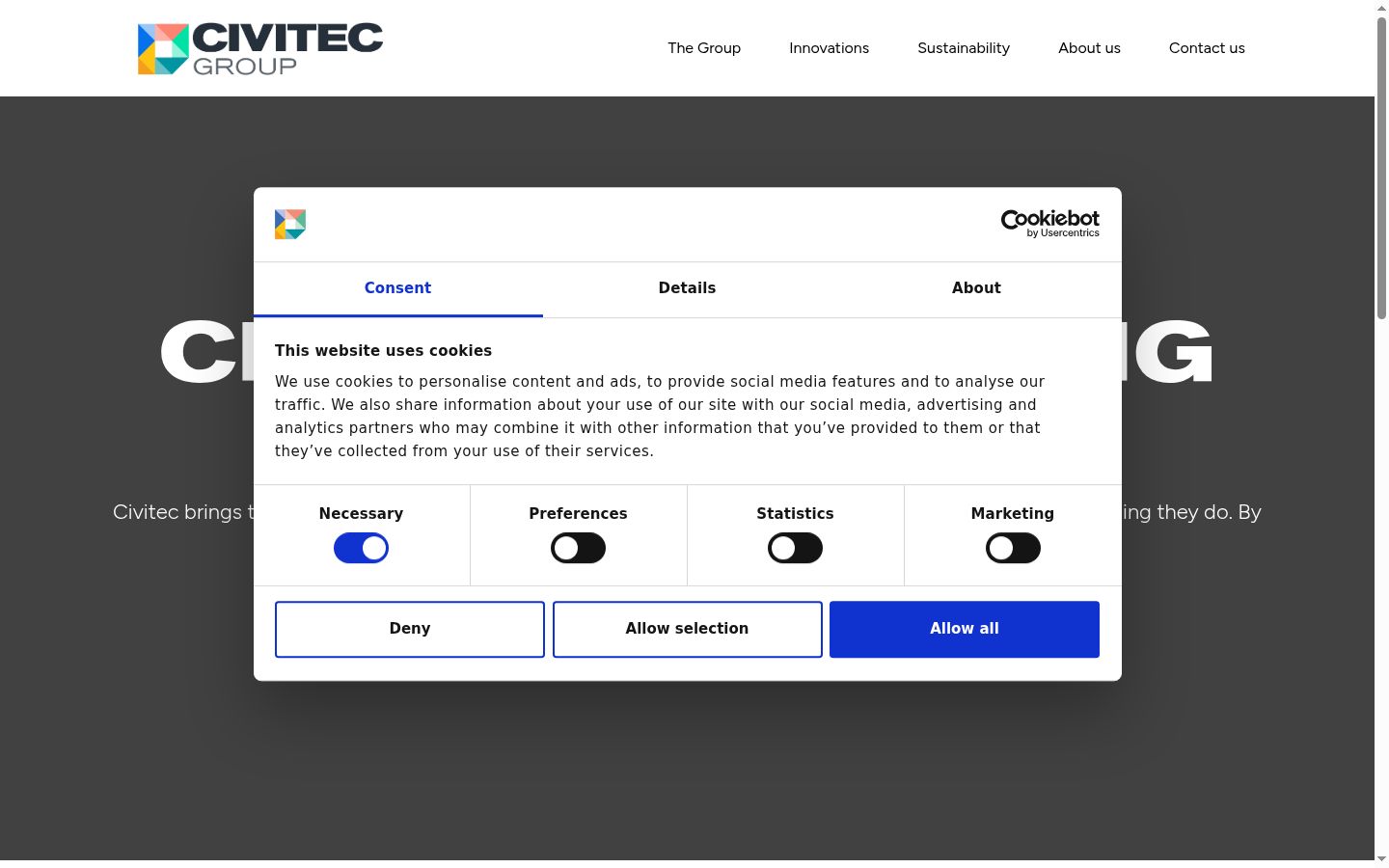This screenshot has width=1389, height=868.
Task: Open The Group menu item
Action: (x=704, y=48)
